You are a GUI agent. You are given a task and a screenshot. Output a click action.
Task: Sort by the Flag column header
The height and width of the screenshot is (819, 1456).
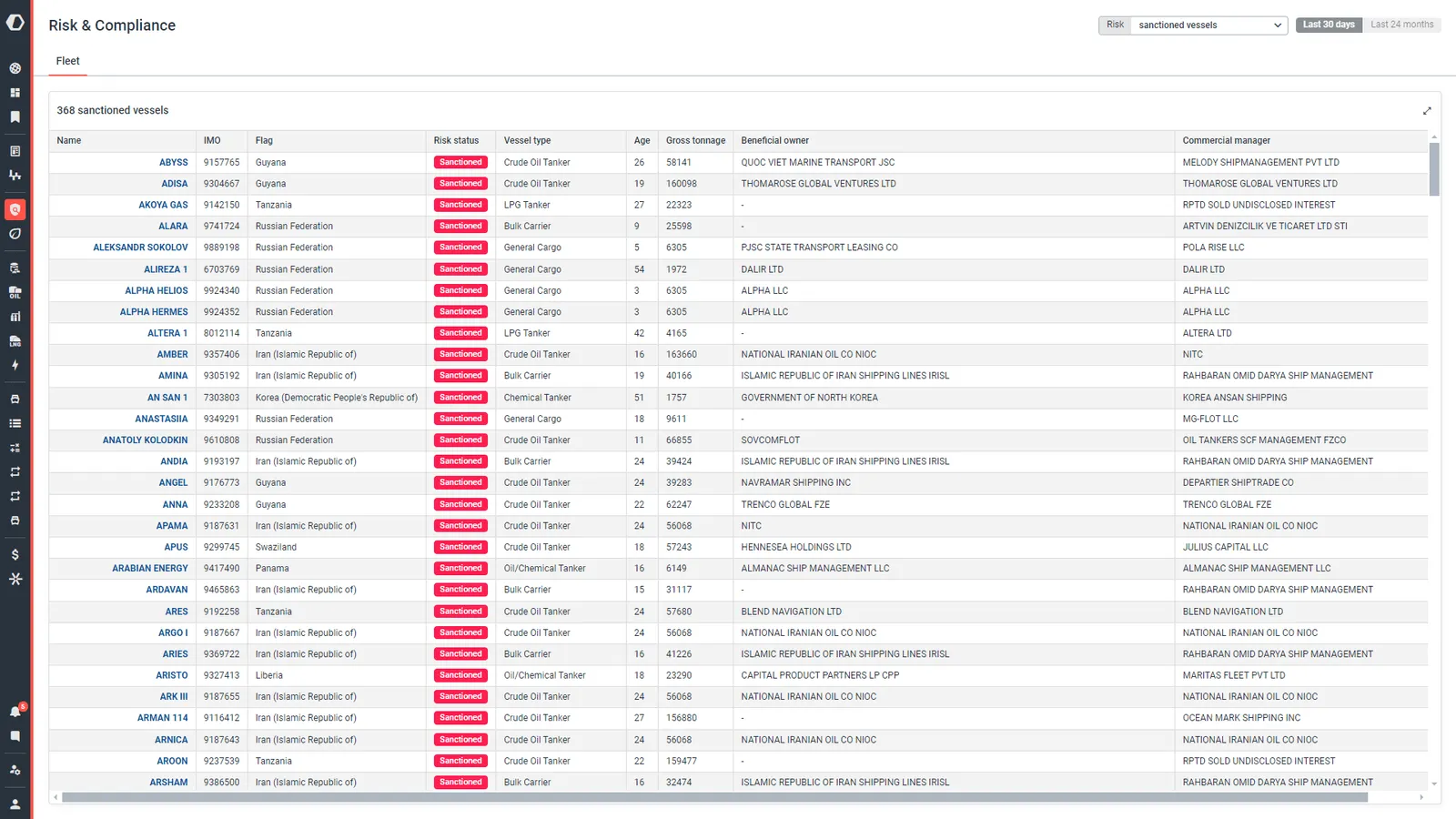(x=264, y=141)
